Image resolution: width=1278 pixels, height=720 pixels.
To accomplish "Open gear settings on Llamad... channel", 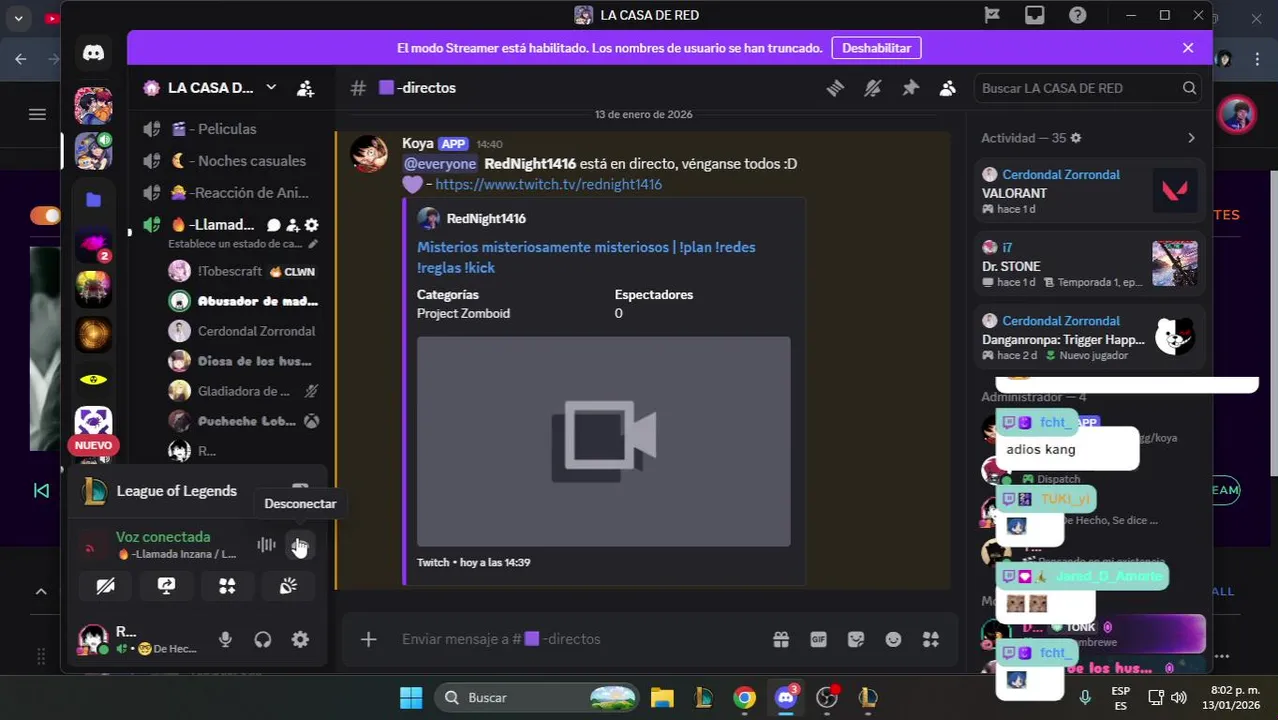I will [312, 225].
